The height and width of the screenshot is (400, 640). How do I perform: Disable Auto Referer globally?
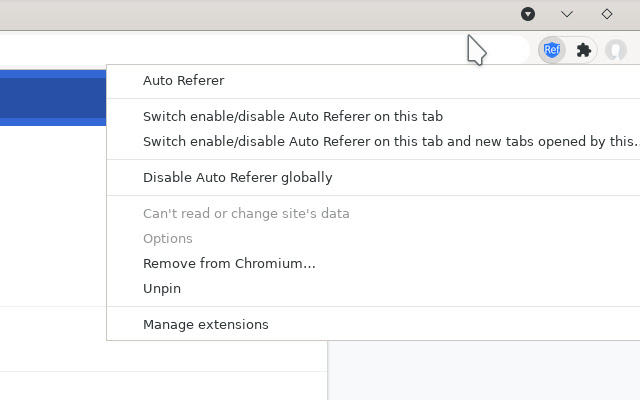point(237,178)
